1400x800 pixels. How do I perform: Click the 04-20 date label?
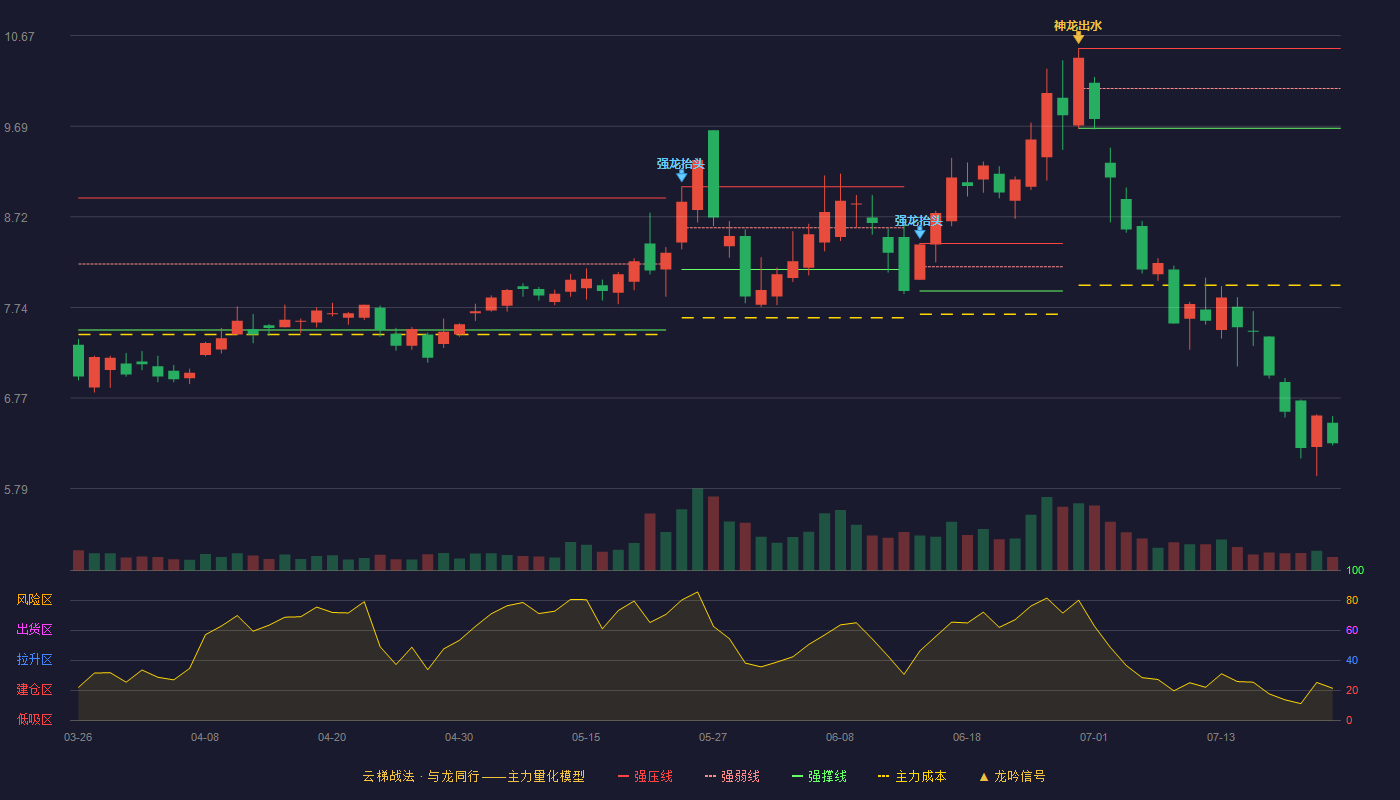coord(332,737)
